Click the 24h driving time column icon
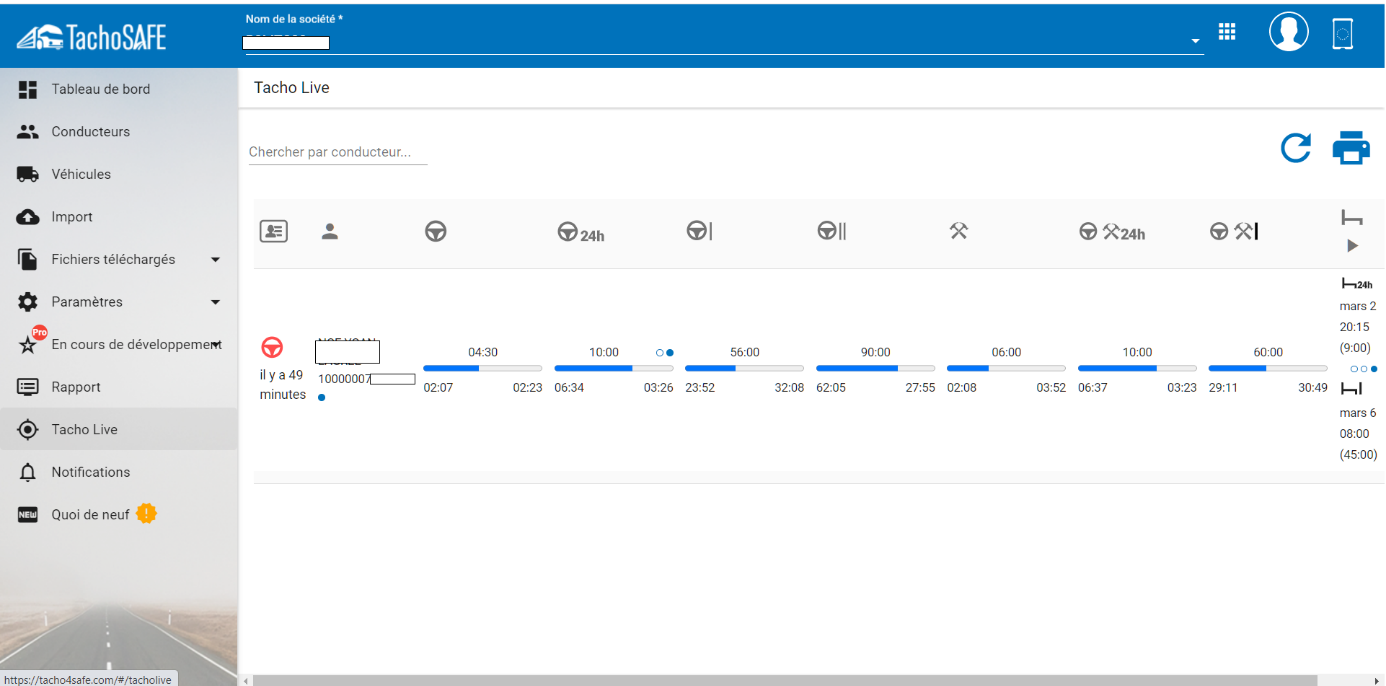Viewport: 1386px width, 686px height. point(581,232)
